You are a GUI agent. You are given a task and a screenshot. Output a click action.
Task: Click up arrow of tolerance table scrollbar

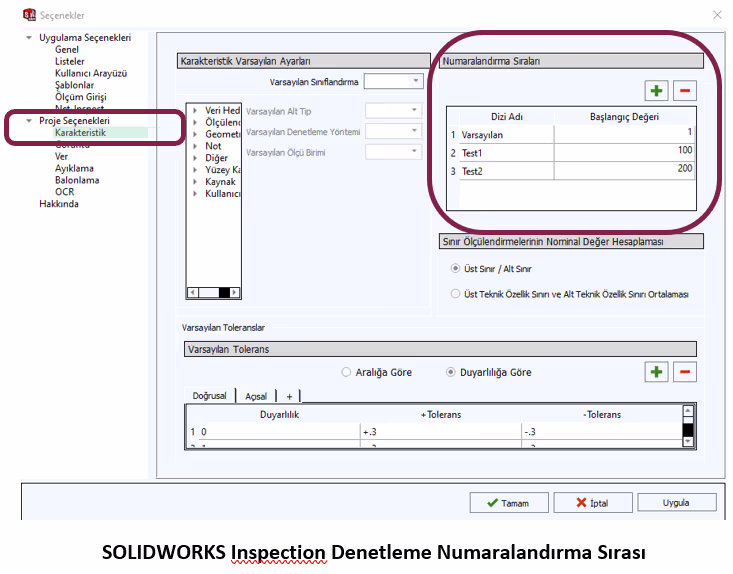pos(688,411)
